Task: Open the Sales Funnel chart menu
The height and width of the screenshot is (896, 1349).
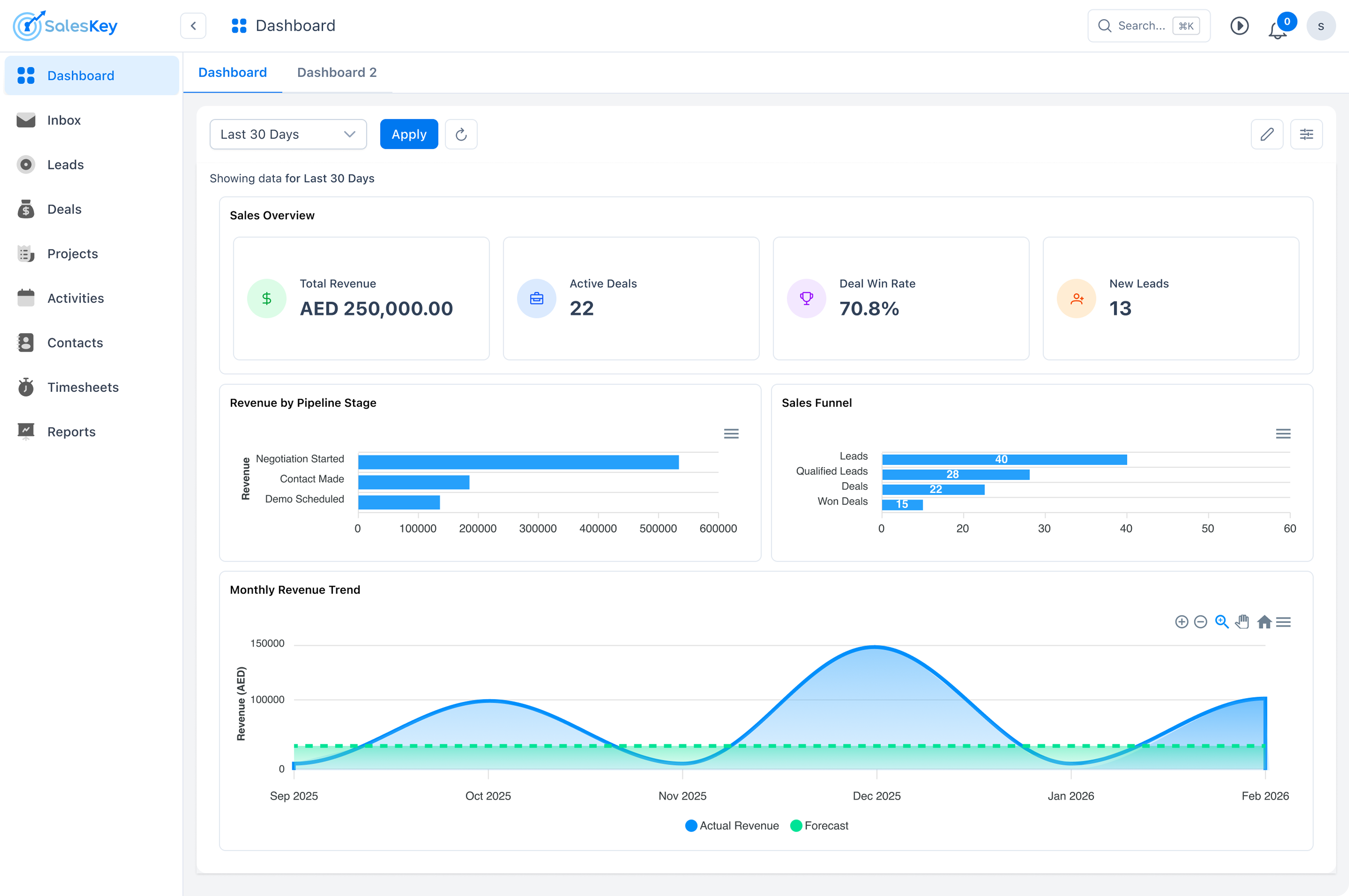Action: 1284,433
